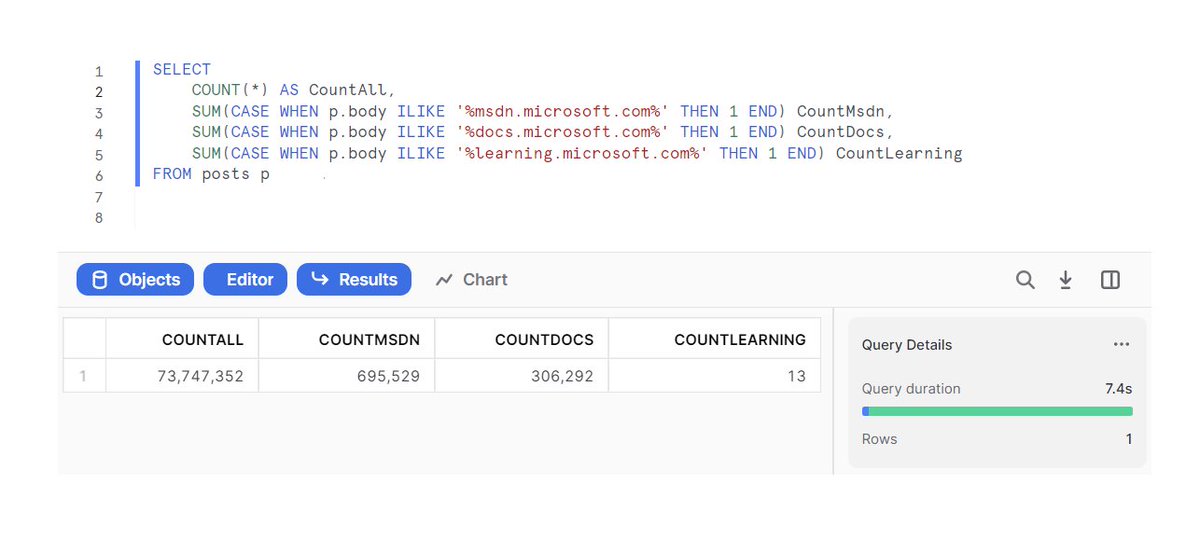Image resolution: width=1200 pixels, height=539 pixels.
Task: Click line number 7 in the gutter
Action: point(98,197)
